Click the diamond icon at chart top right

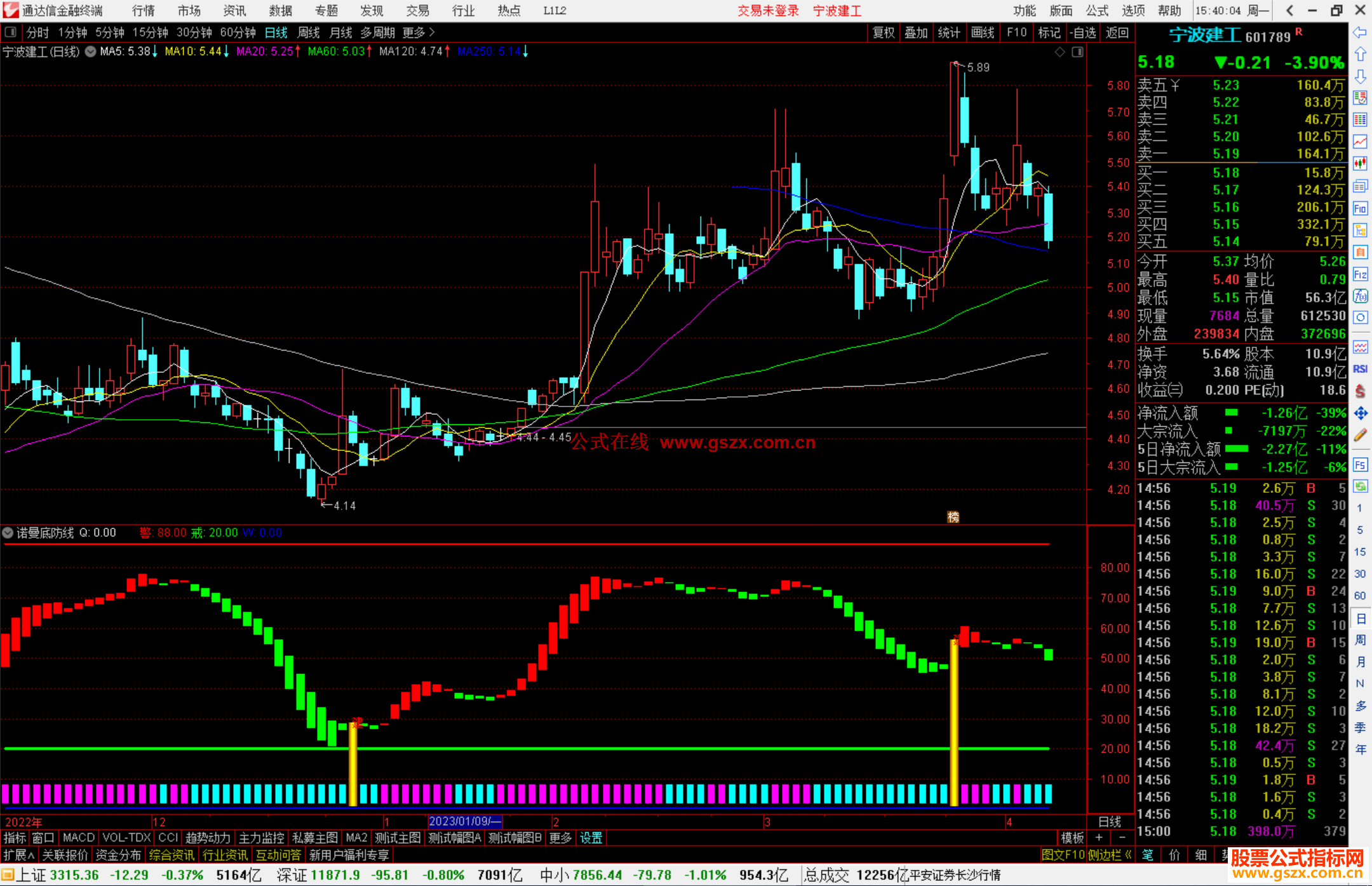(x=1060, y=52)
